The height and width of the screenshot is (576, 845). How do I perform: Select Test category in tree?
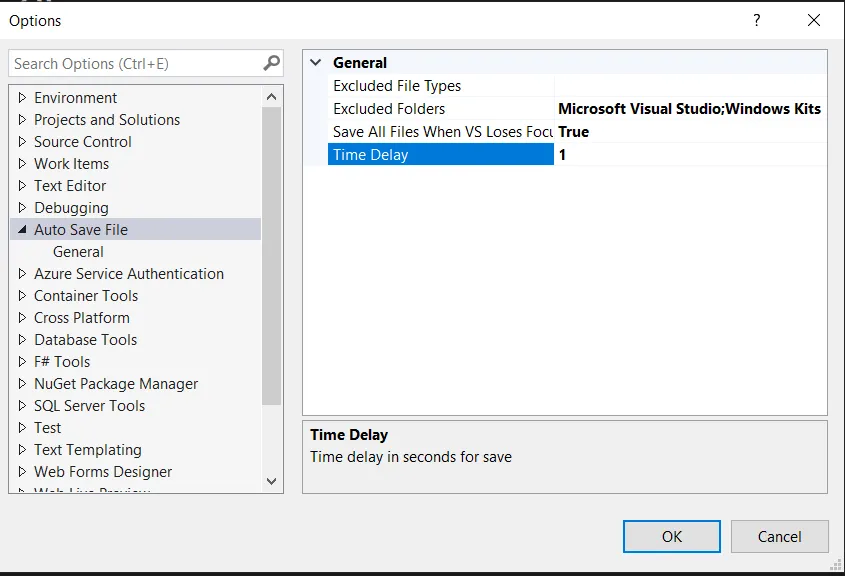point(47,428)
